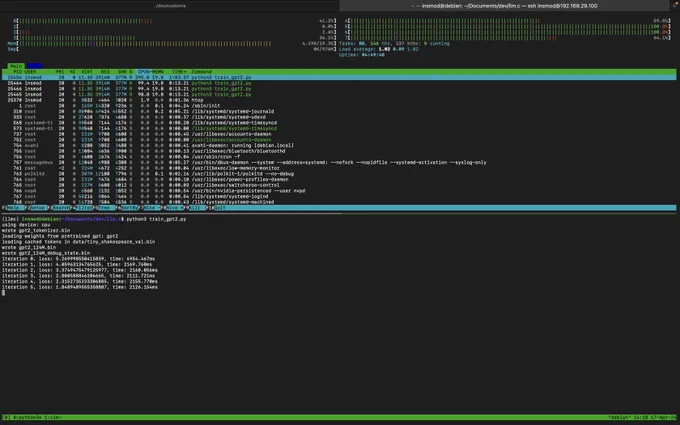The height and width of the screenshot is (425, 680).
Task: Click the Tasks summary line in htop
Action: point(394,43)
